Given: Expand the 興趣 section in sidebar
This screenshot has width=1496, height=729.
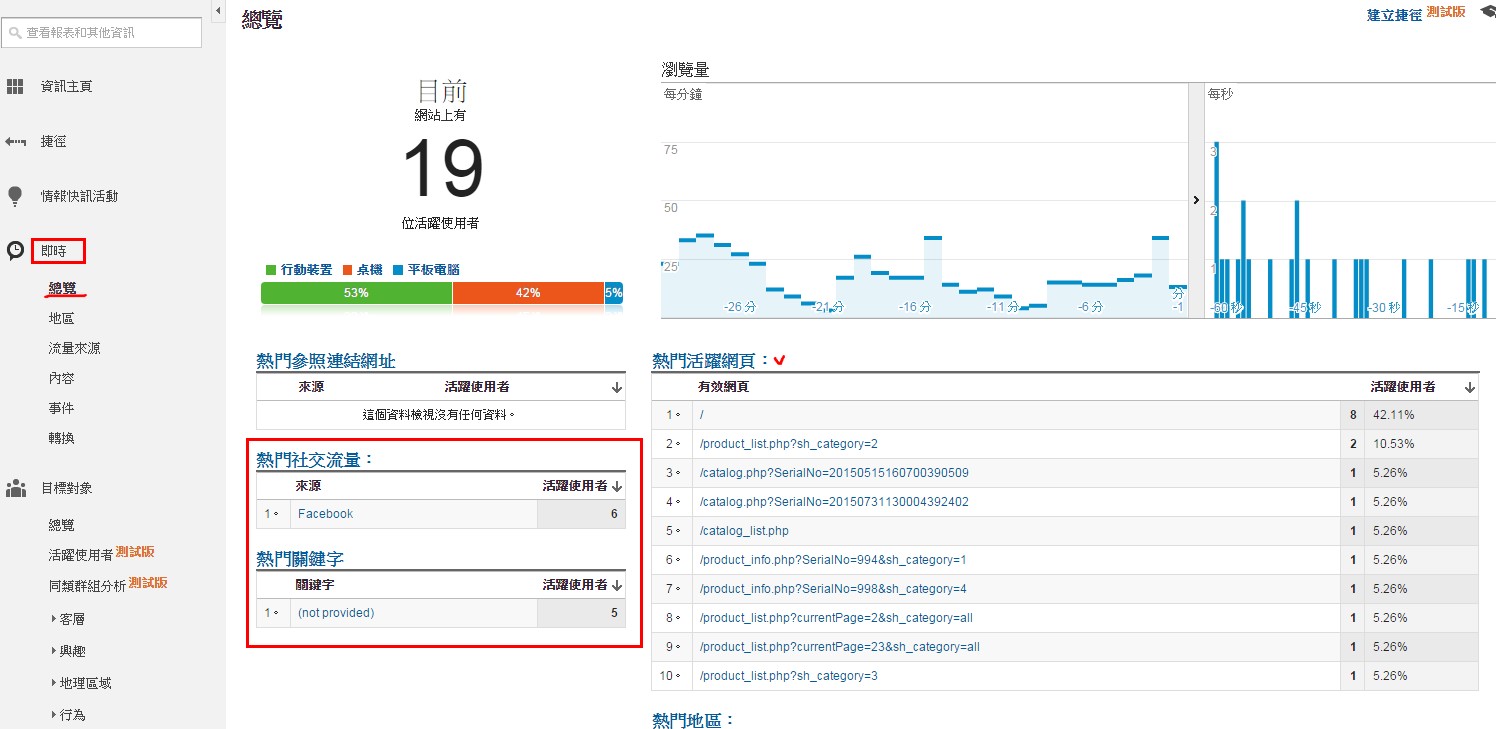Looking at the screenshot, I should click(x=54, y=651).
